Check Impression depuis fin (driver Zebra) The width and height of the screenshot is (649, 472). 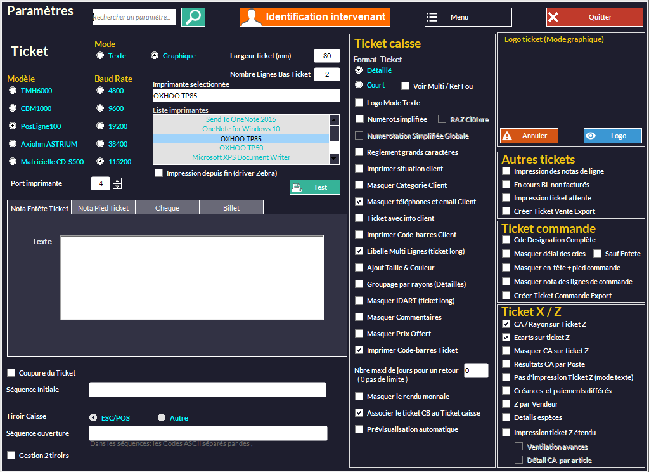coord(159,173)
